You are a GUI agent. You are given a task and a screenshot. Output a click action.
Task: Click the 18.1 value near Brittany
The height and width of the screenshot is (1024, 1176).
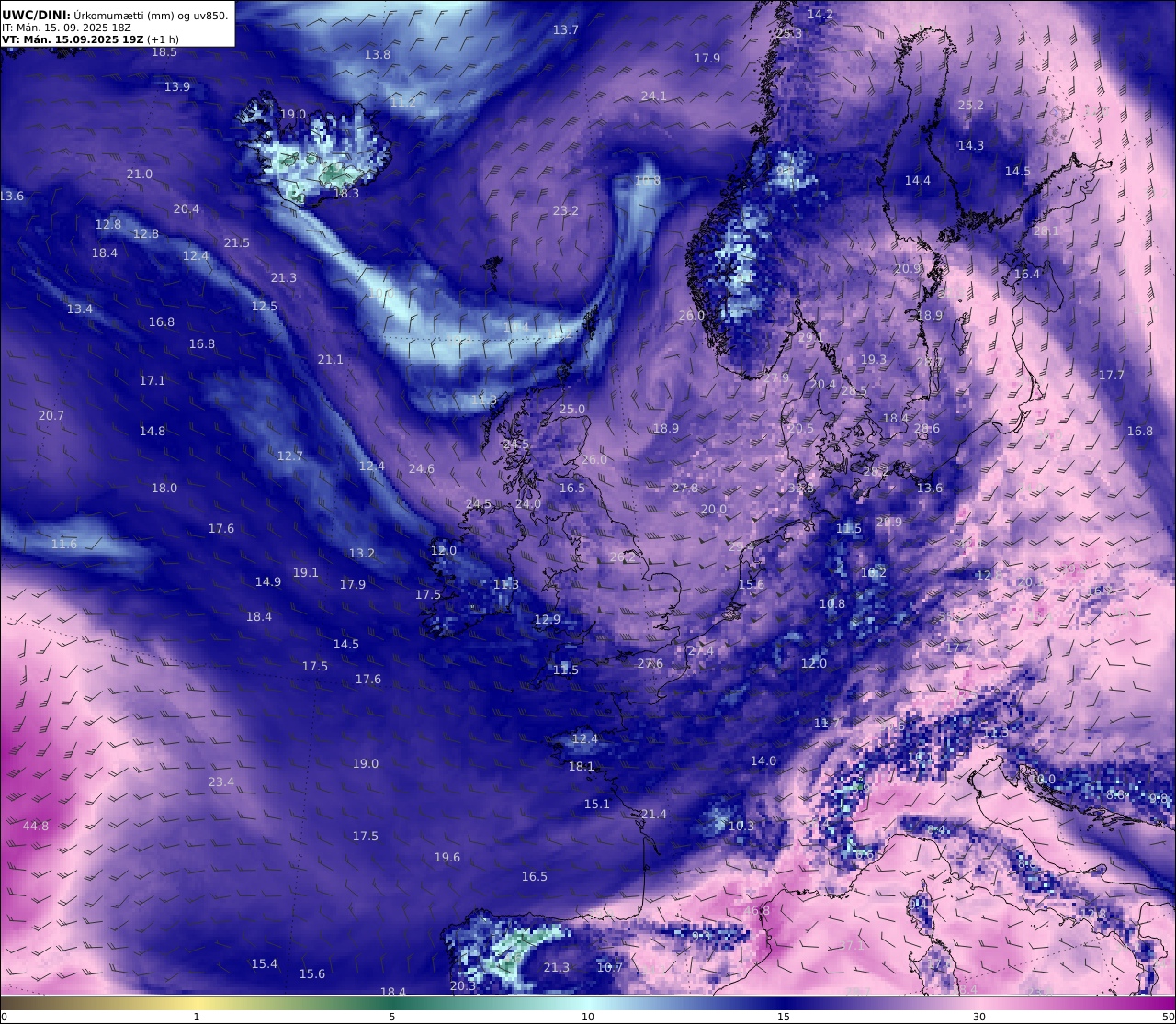(581, 766)
